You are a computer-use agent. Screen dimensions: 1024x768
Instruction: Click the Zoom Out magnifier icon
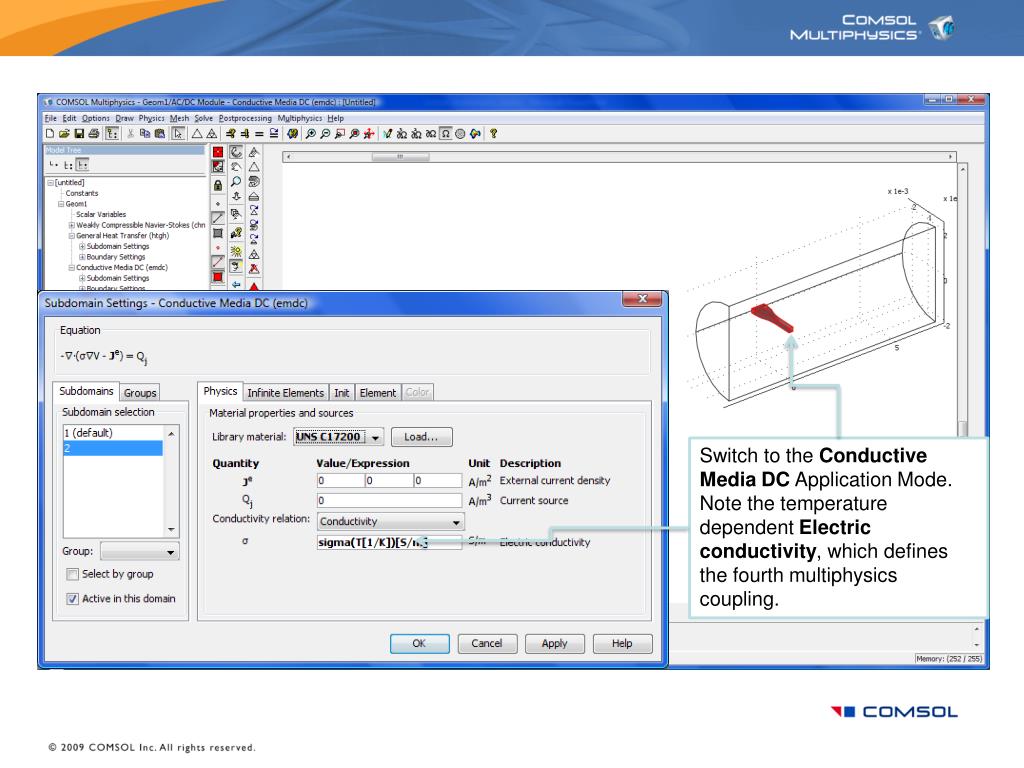pyautogui.click(x=325, y=134)
